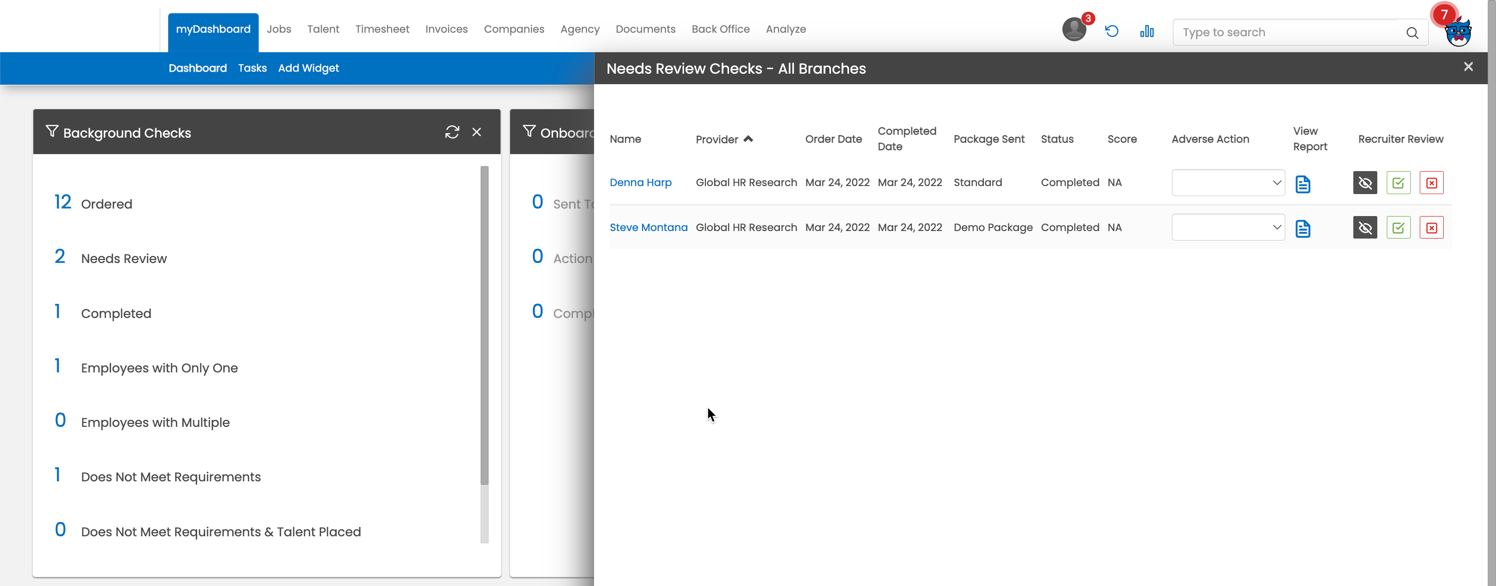Switch to the Tasks tab
Screen dimensions: 1496x586
click(x=252, y=68)
